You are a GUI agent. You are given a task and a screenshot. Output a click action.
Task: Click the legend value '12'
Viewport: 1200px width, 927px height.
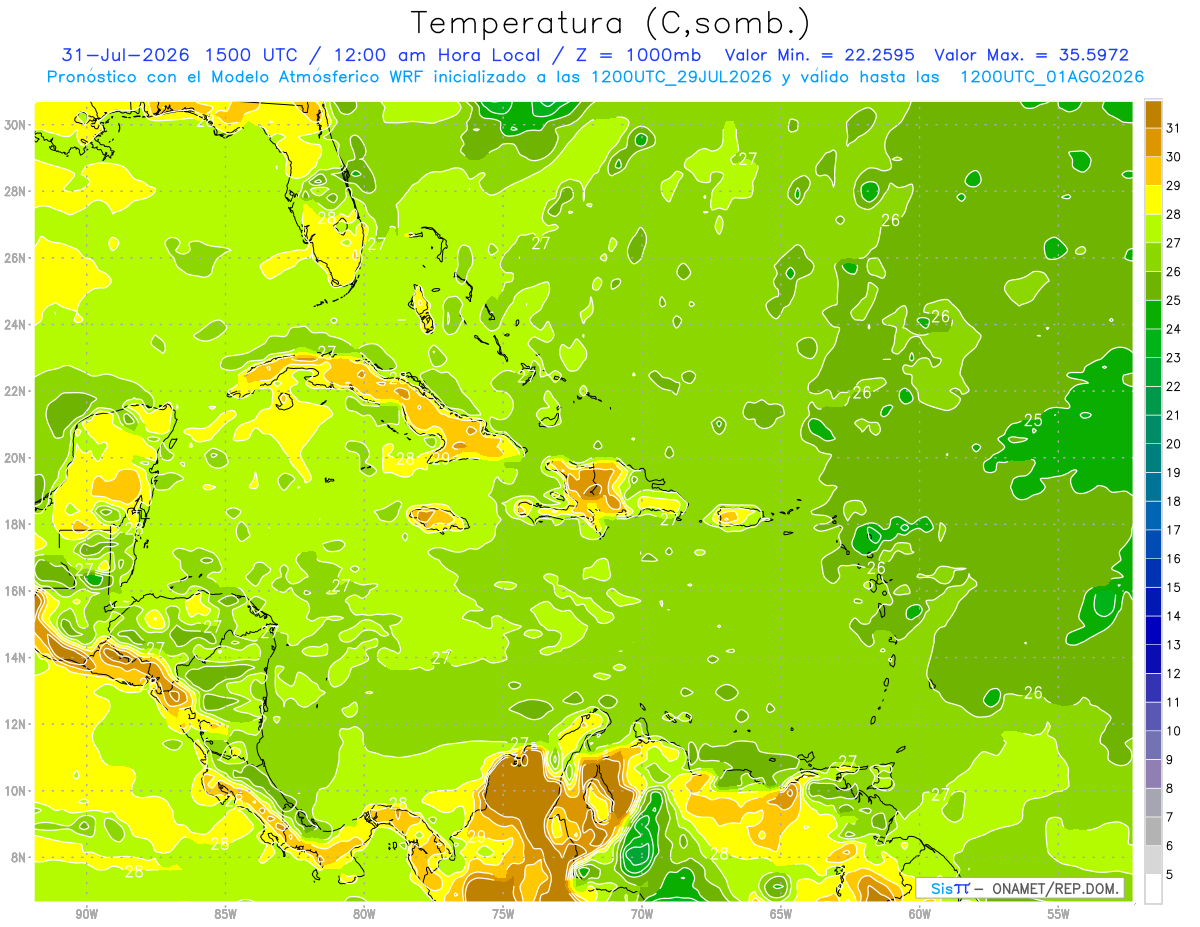pyautogui.click(x=1173, y=673)
